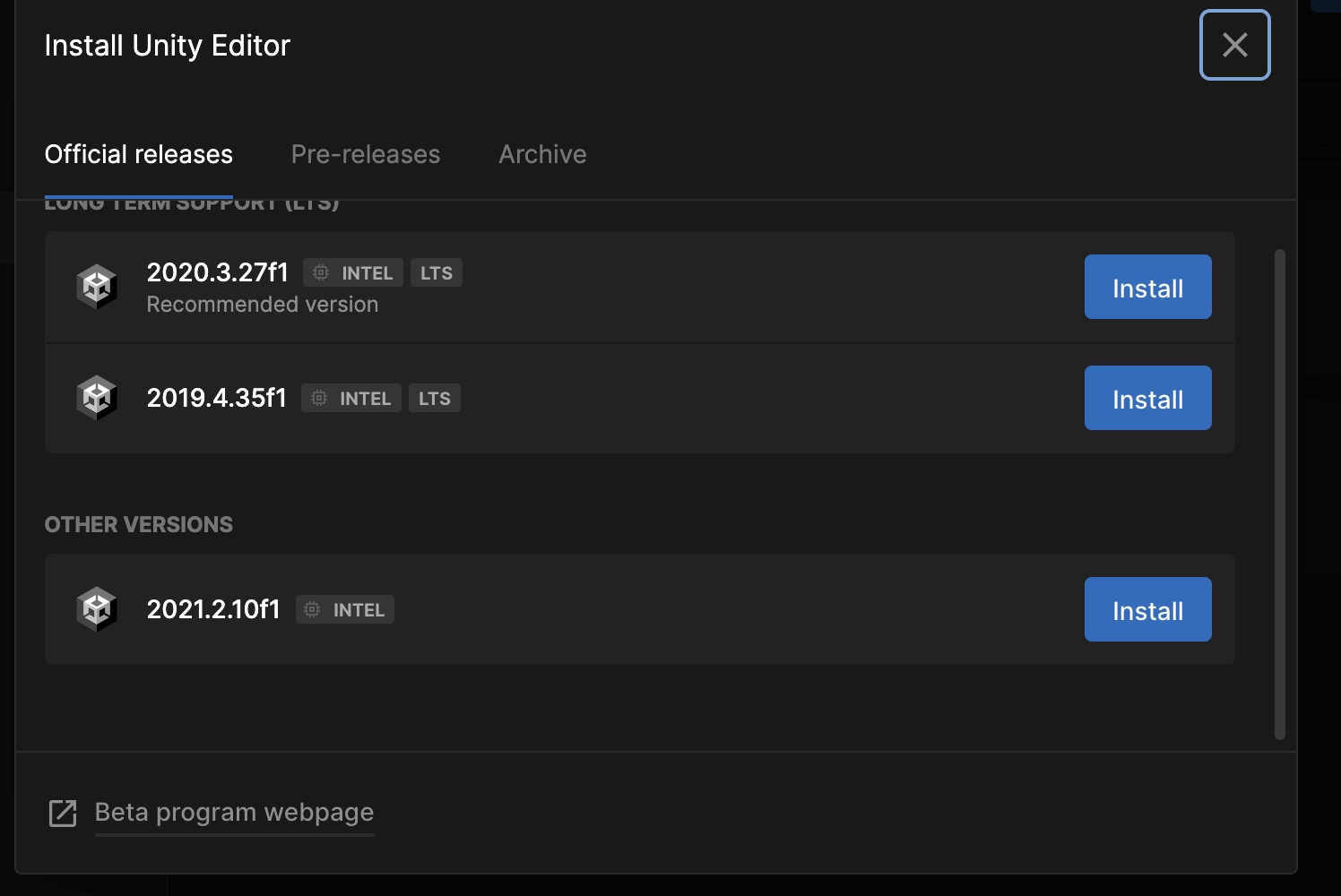This screenshot has width=1341, height=896.
Task: Install Unity version 2020.3.27f1
Action: coord(1147,287)
